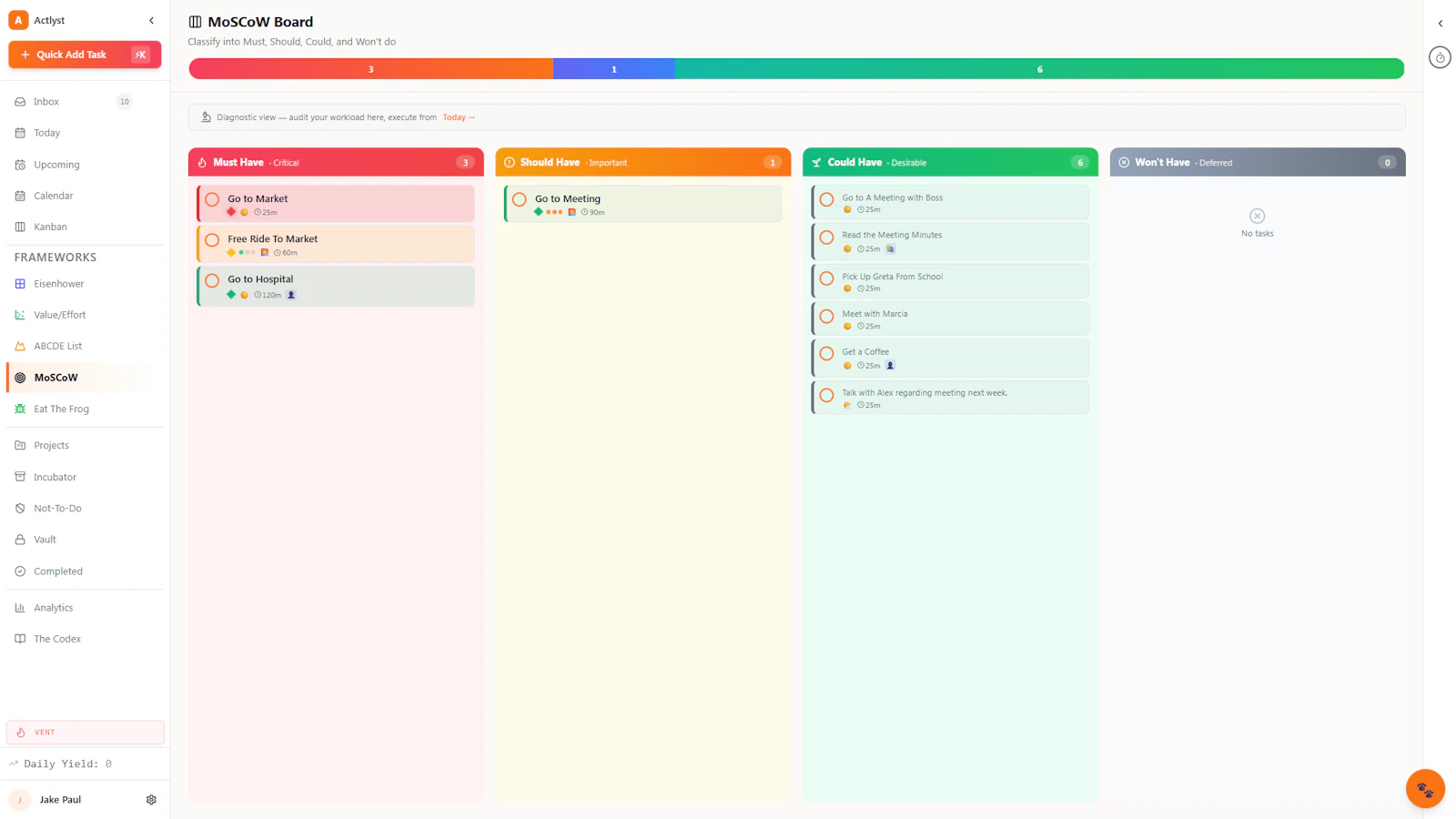
Task: Complete Talk with Alex task circle
Action: coord(826,395)
